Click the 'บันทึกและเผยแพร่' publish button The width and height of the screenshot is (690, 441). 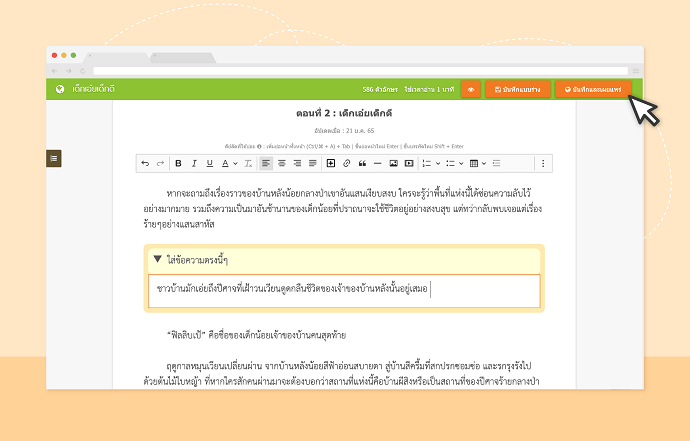593,89
